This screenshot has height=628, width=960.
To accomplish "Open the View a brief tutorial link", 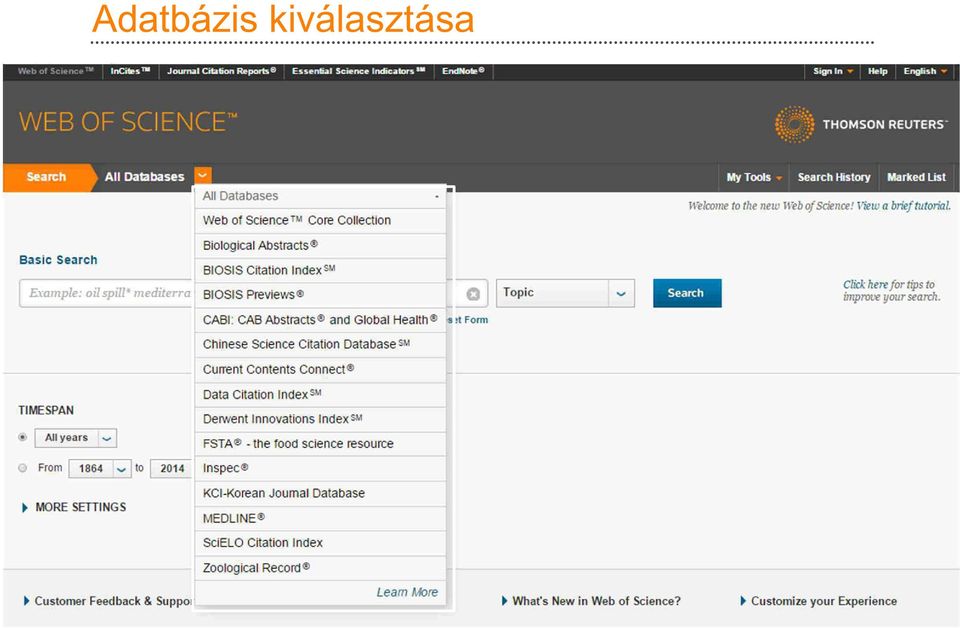I will click(903, 206).
